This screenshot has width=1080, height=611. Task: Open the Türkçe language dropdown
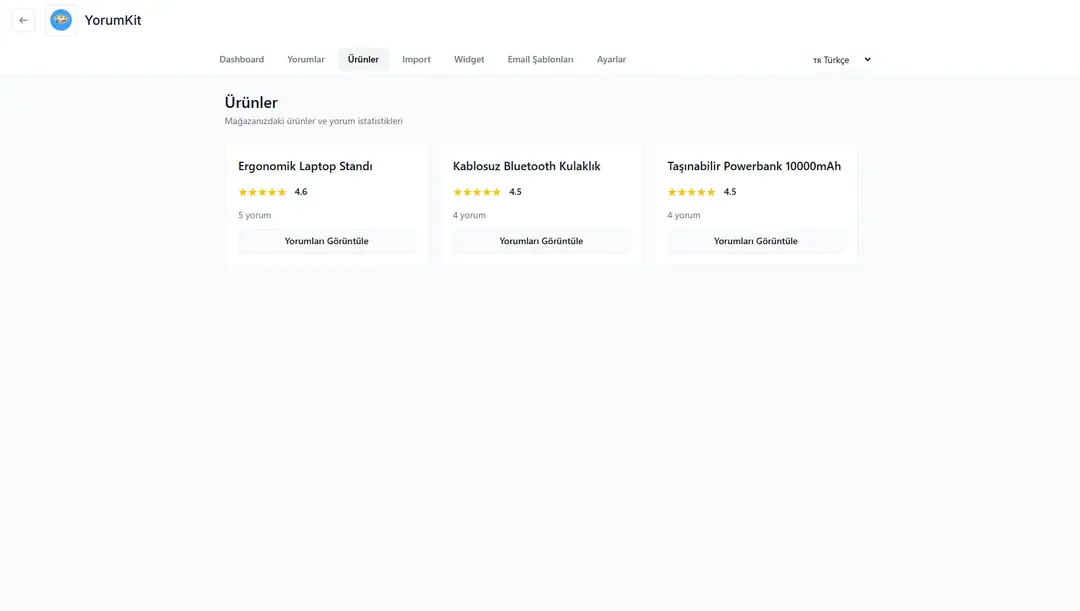coord(841,60)
